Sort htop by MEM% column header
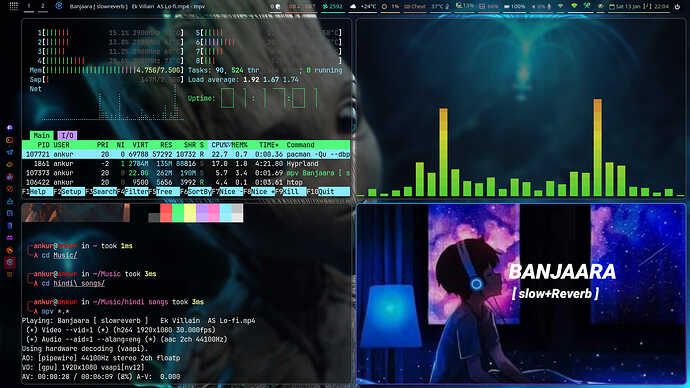This screenshot has width=690, height=388. pos(239,145)
